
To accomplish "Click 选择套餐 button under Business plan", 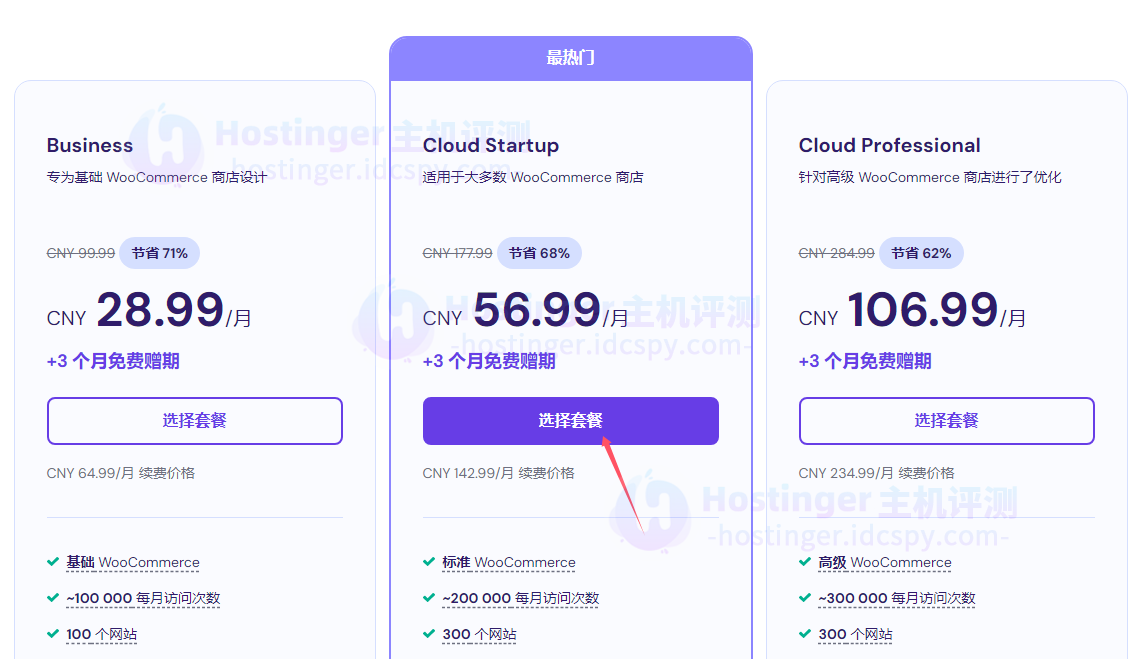I will (x=195, y=421).
